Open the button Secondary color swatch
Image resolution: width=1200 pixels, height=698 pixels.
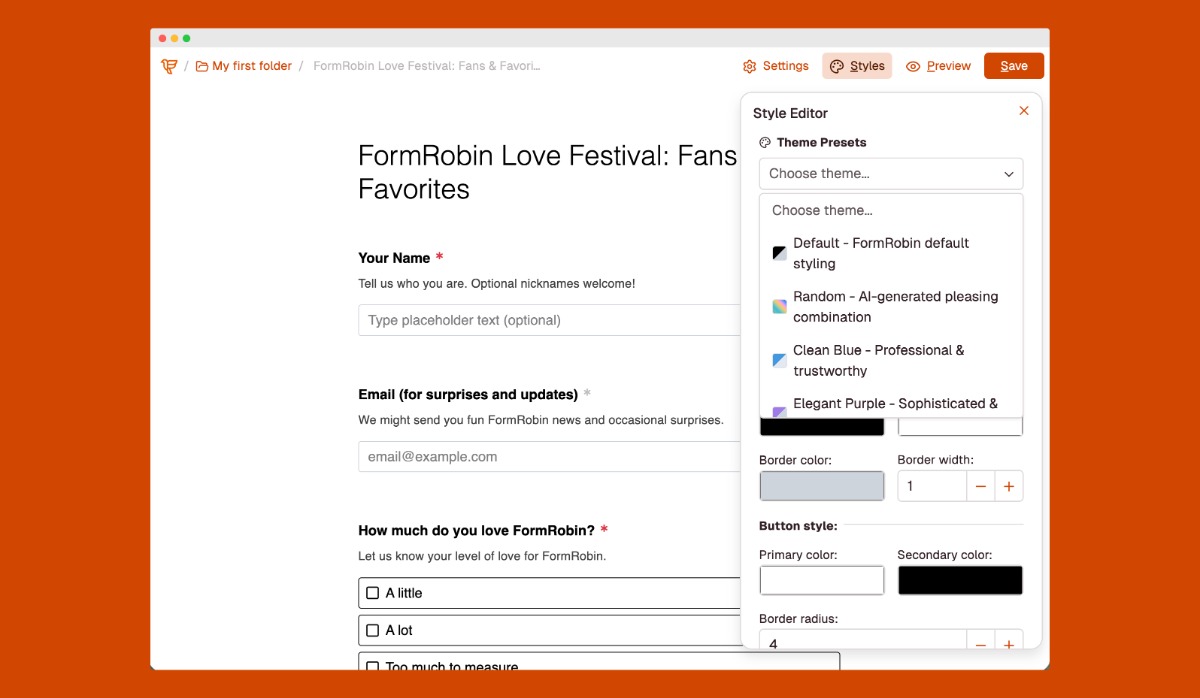pos(959,581)
